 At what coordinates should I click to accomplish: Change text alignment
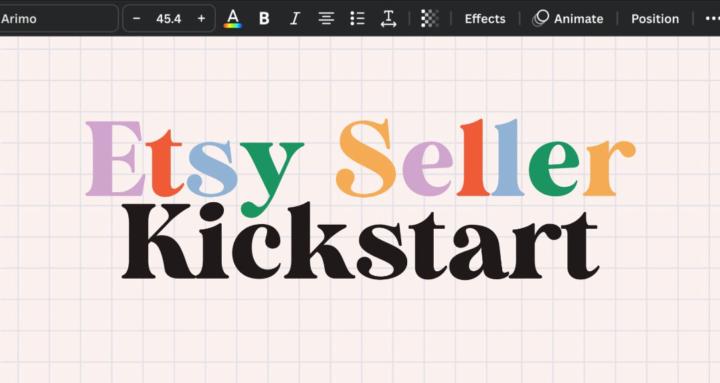tap(326, 19)
